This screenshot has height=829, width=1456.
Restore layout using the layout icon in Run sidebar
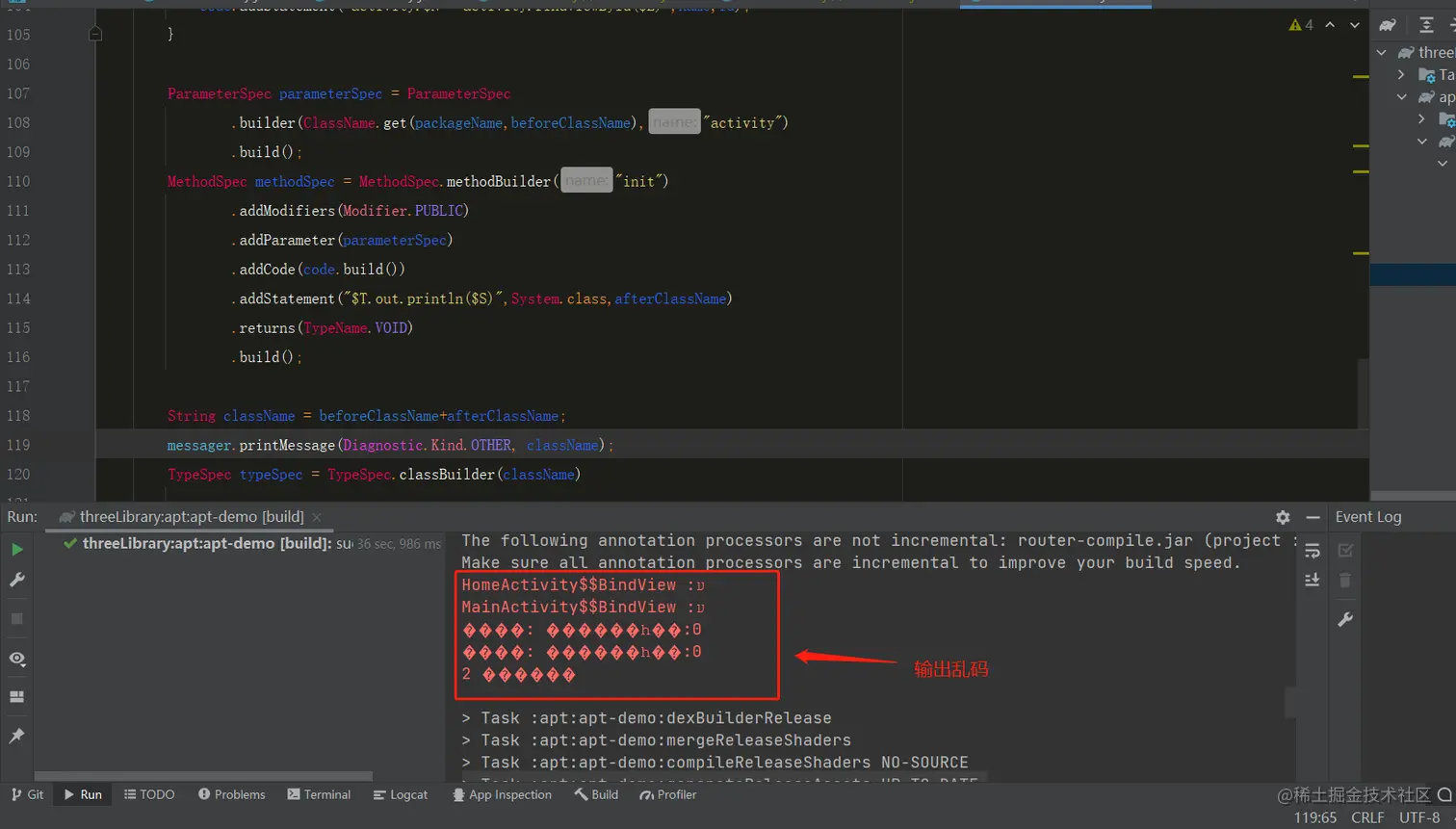click(x=16, y=696)
